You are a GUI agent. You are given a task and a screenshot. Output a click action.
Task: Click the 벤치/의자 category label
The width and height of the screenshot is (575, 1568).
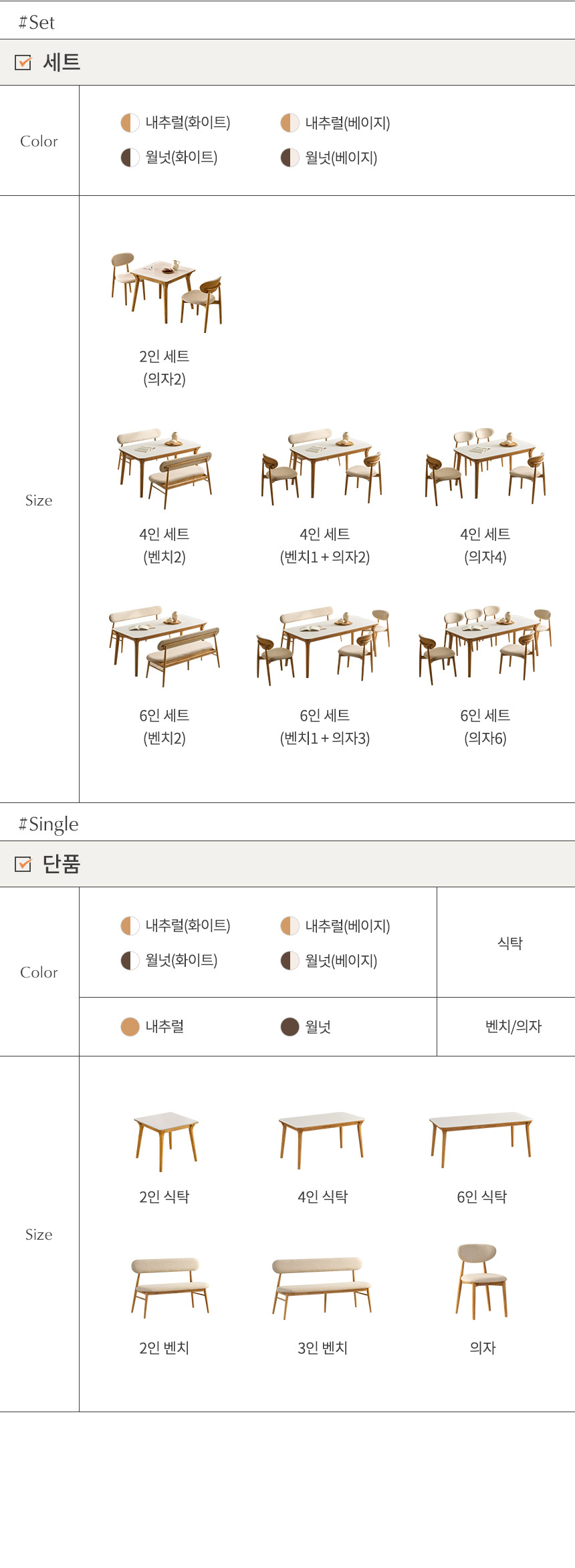[513, 1026]
